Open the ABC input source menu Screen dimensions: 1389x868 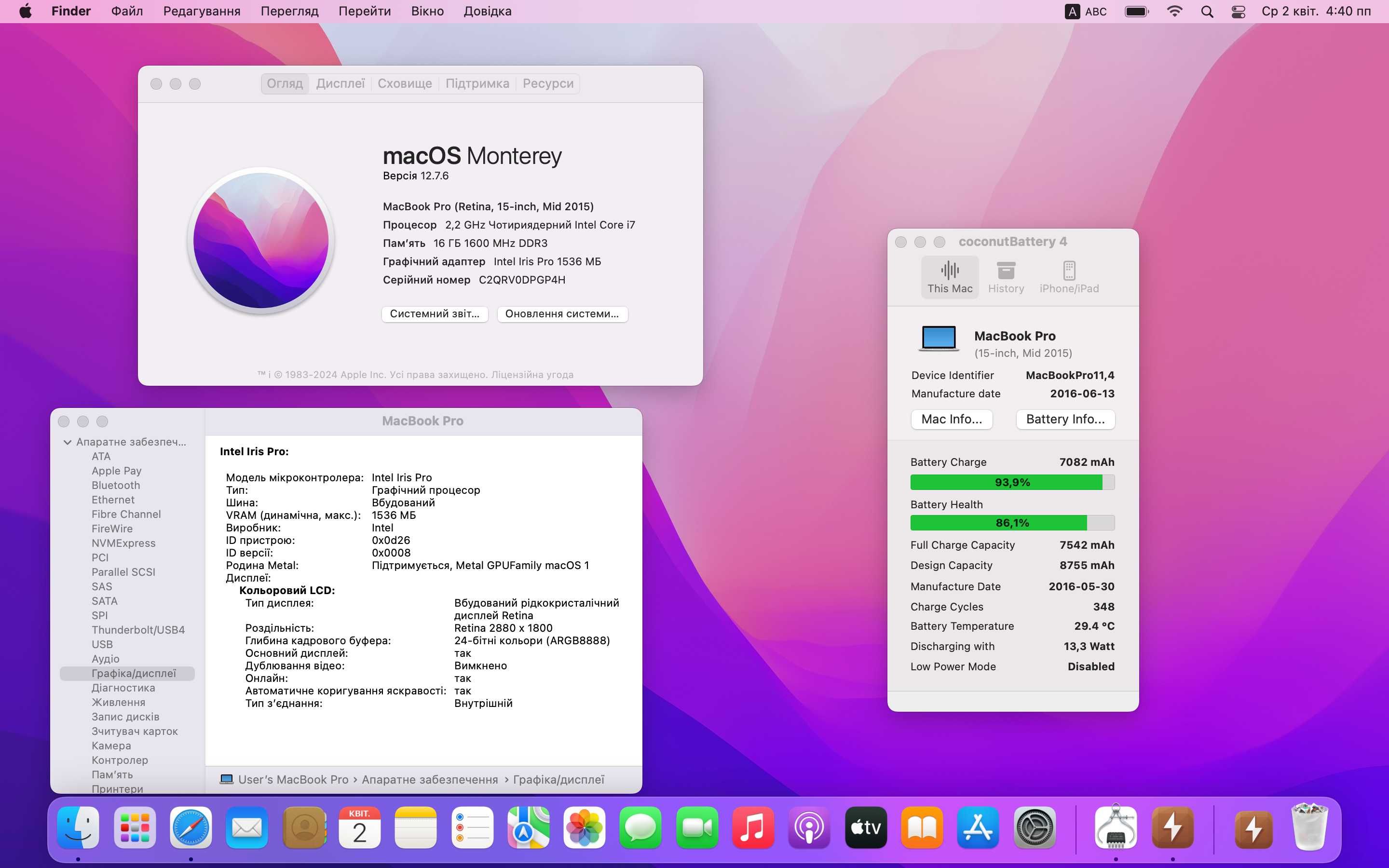click(x=1085, y=12)
